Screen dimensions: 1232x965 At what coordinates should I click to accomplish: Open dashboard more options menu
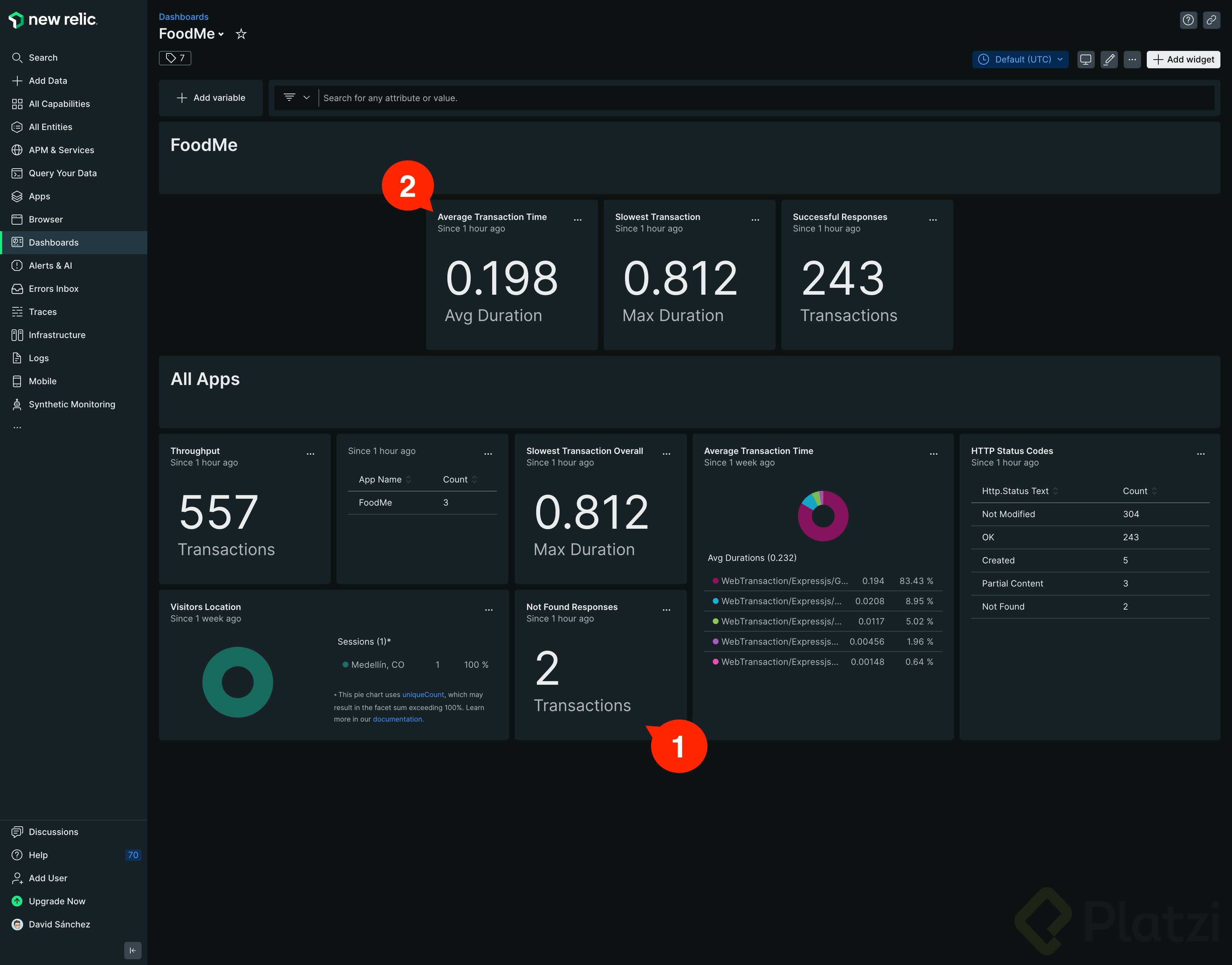(1132, 59)
